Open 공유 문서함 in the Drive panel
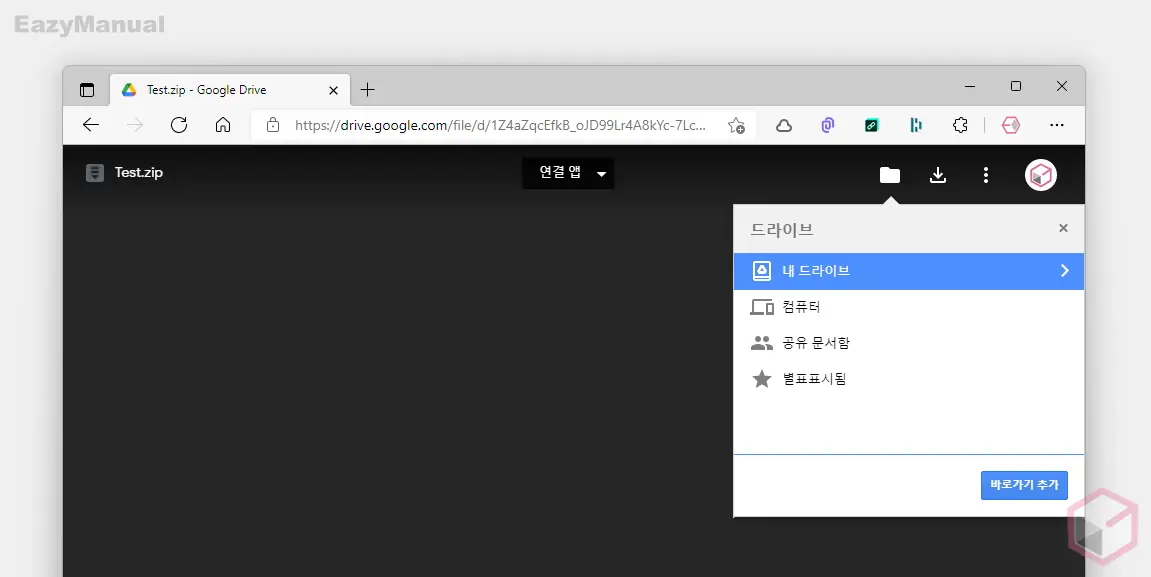Screen dimensions: 1151x577 (x=815, y=343)
